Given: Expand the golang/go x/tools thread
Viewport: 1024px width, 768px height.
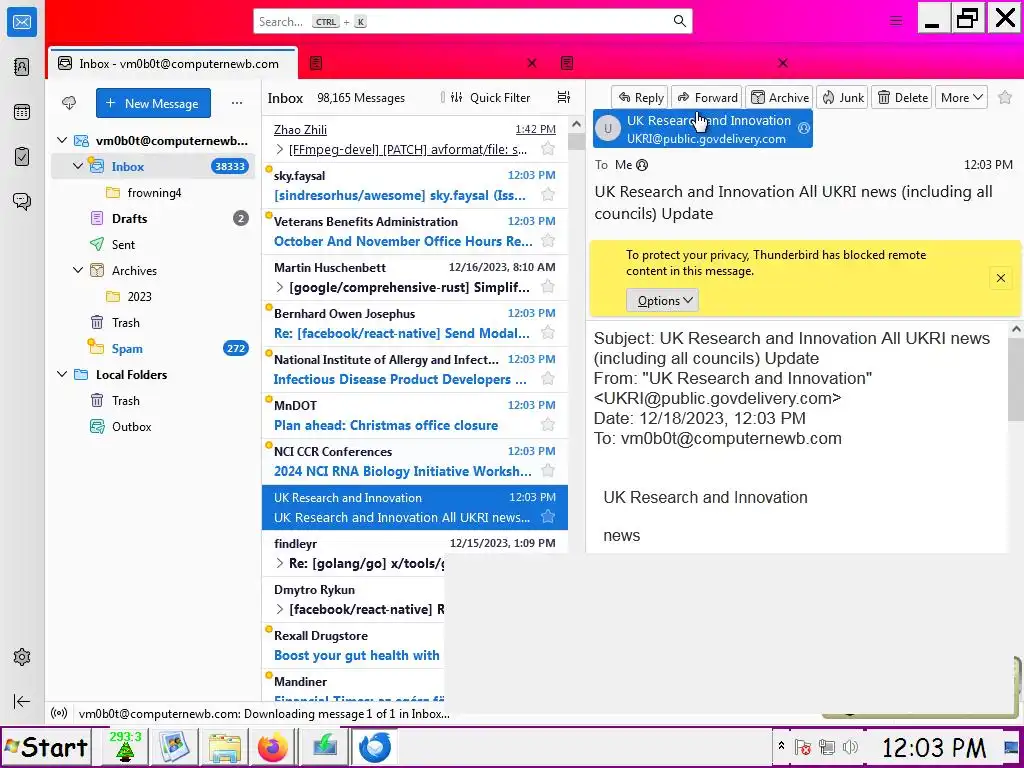Looking at the screenshot, I should point(280,563).
